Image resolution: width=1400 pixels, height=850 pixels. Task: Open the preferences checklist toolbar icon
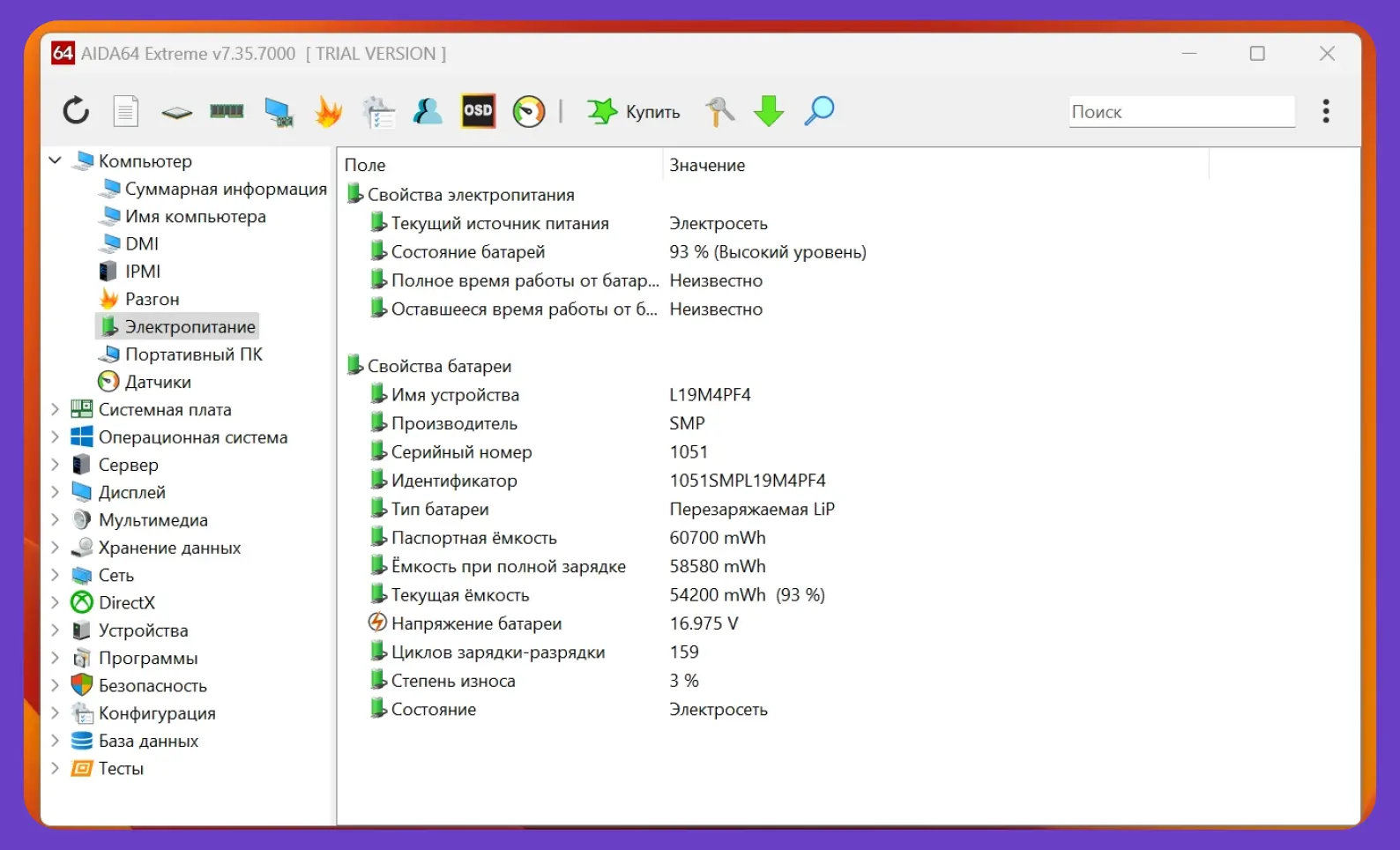[x=379, y=111]
